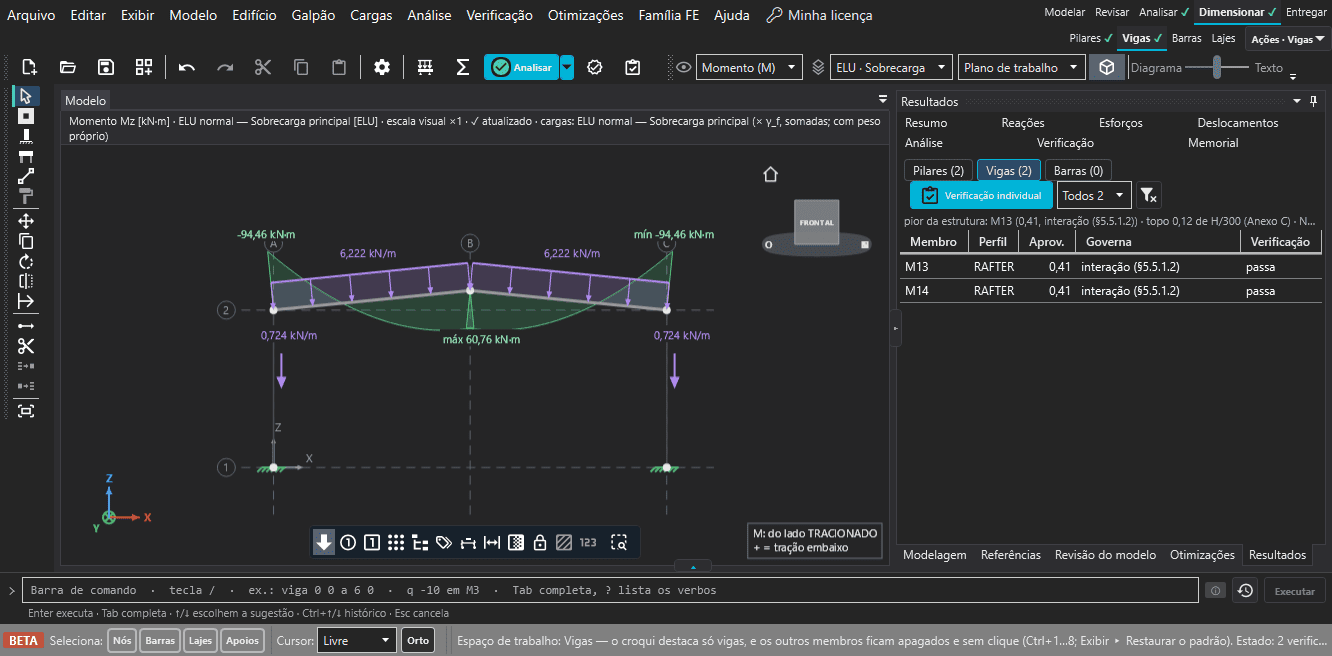1332x656 pixels.
Task: Save the project with diskette icon
Action: 106,67
